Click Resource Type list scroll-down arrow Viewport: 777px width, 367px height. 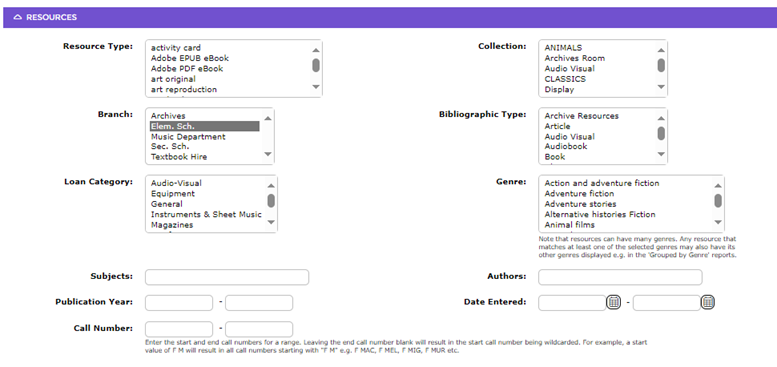(316, 87)
